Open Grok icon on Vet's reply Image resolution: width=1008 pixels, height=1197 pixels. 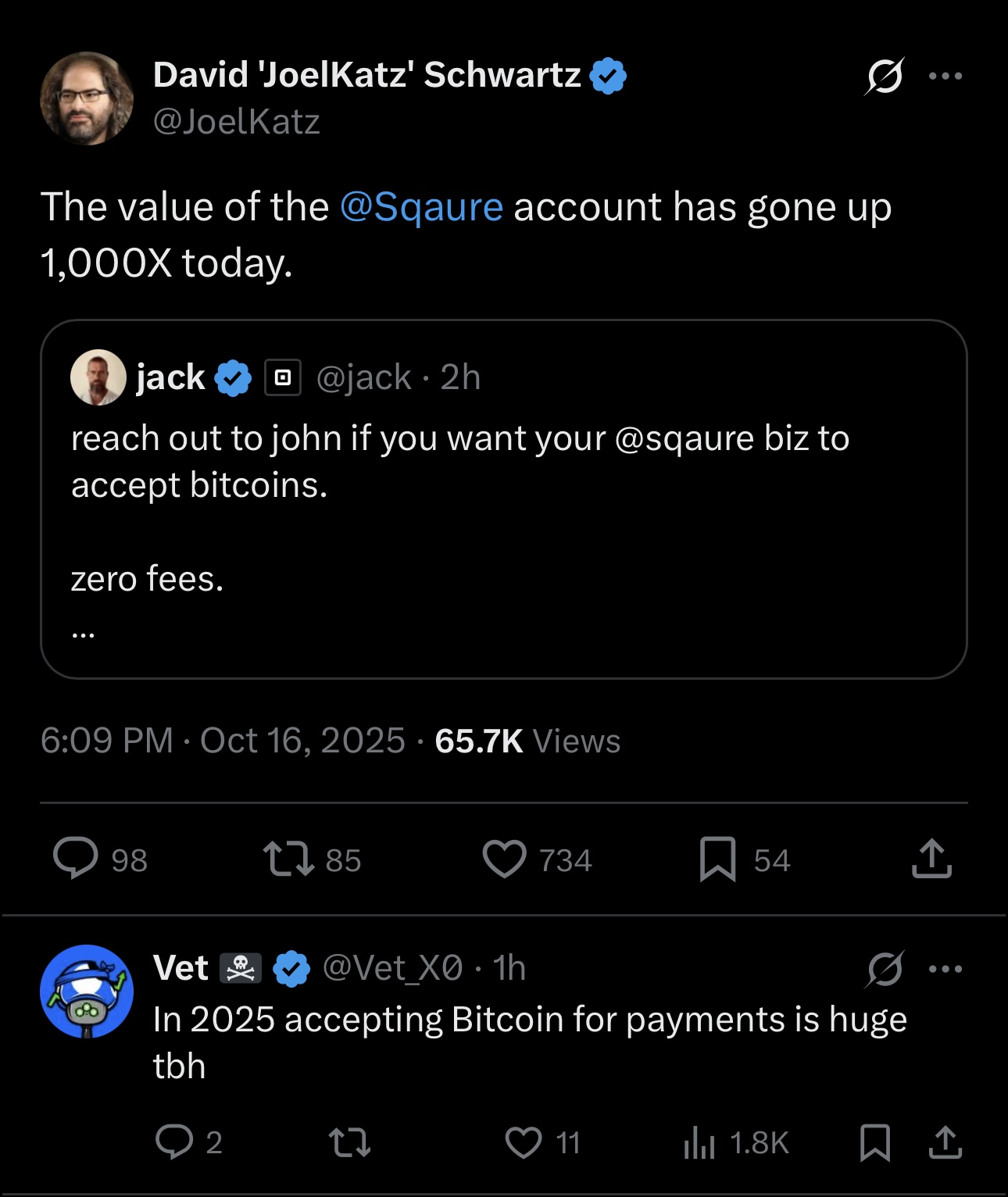point(885,970)
